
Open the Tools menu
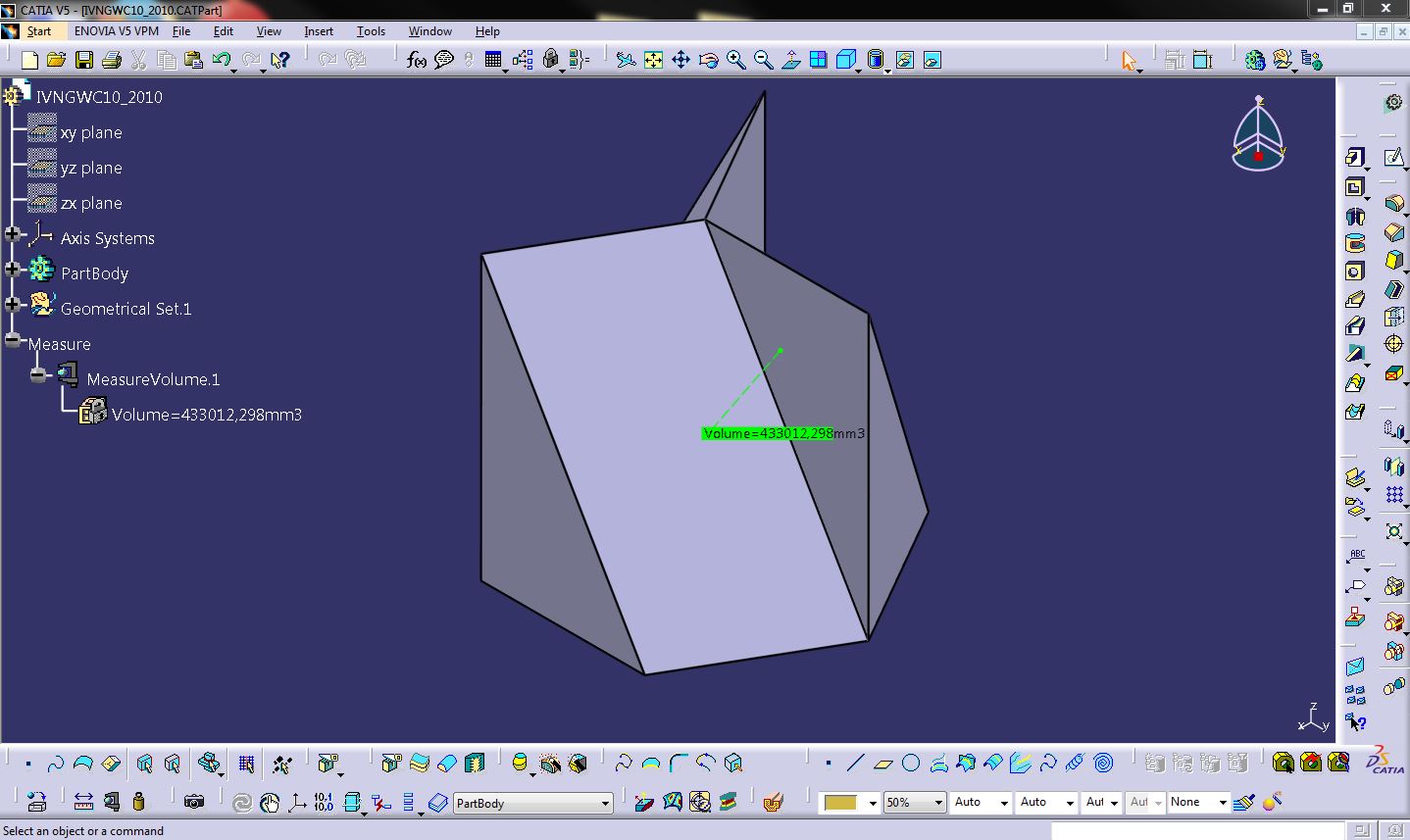(371, 31)
